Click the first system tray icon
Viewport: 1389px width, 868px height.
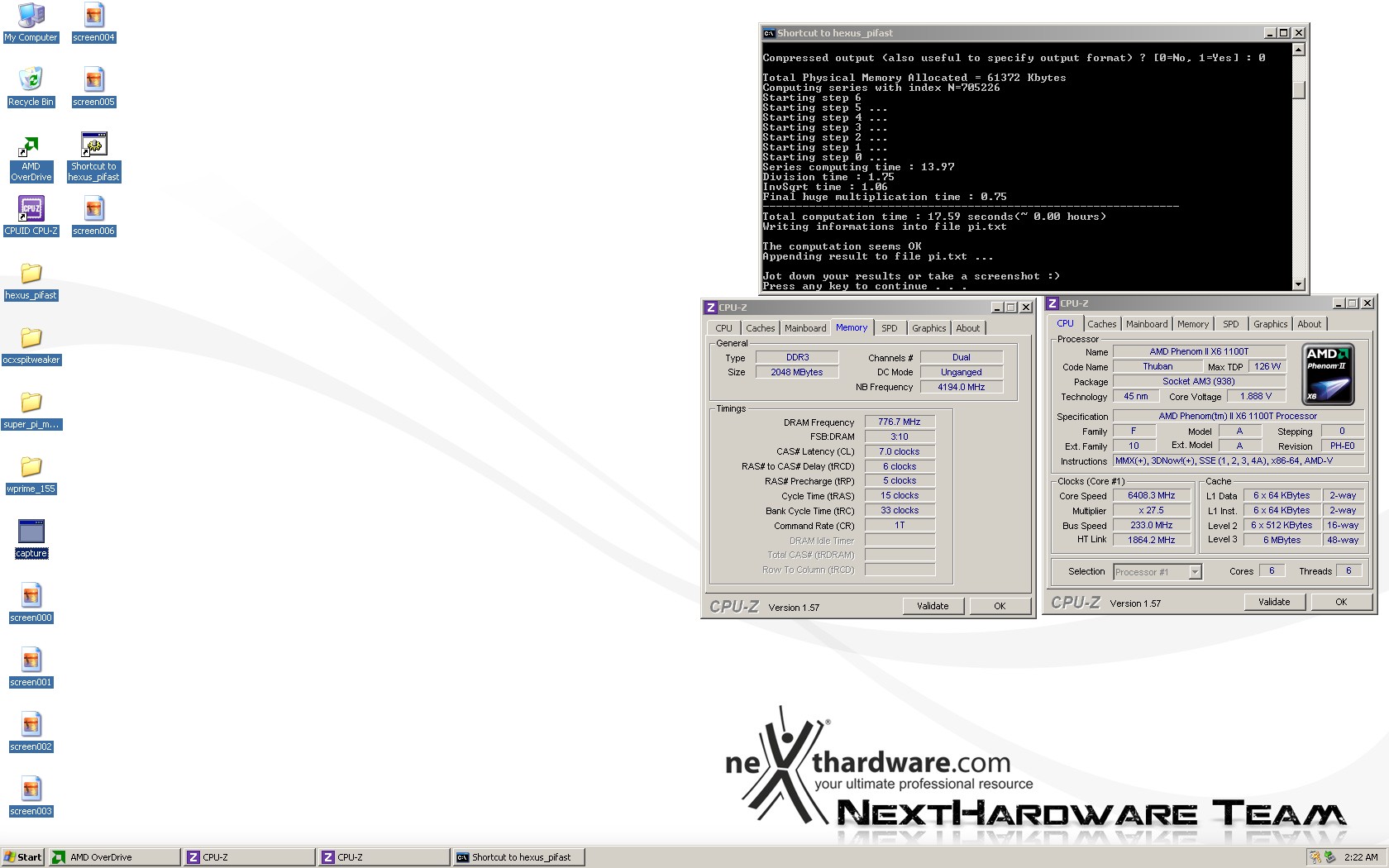point(1315,857)
